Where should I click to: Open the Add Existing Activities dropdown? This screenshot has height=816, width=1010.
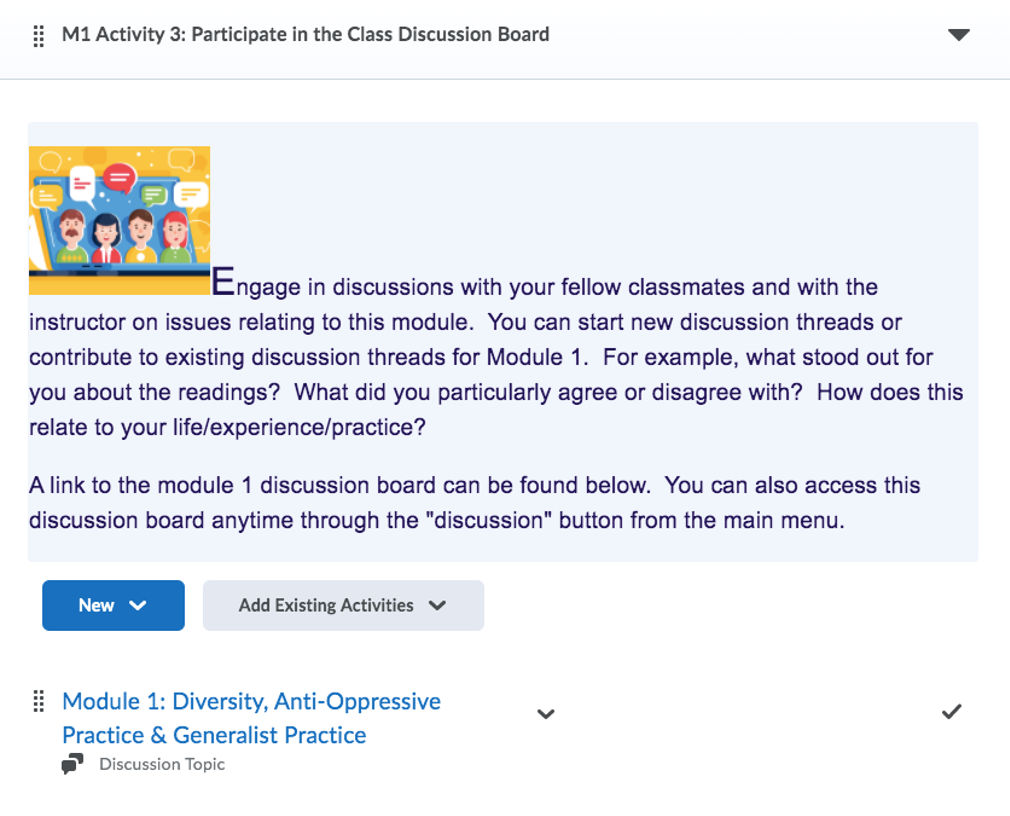tap(343, 605)
